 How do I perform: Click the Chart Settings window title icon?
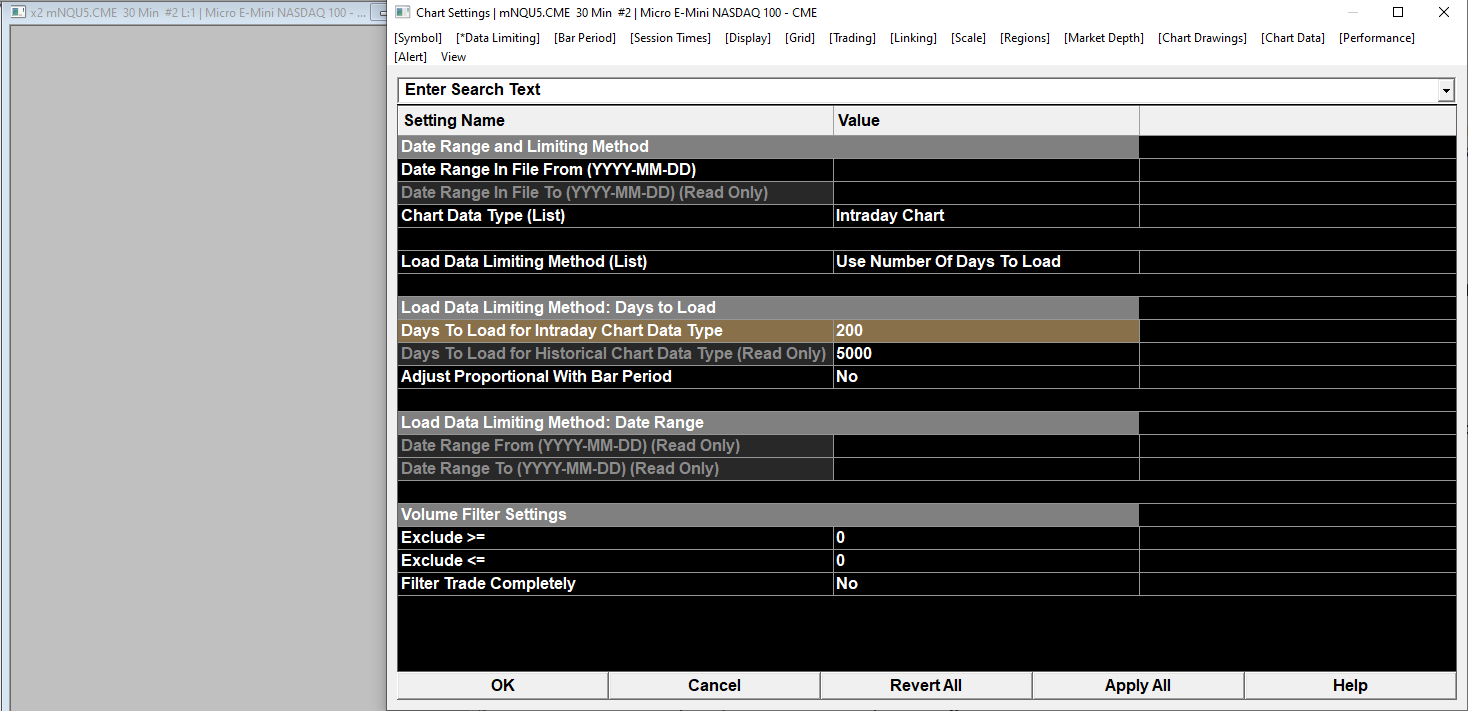[402, 12]
